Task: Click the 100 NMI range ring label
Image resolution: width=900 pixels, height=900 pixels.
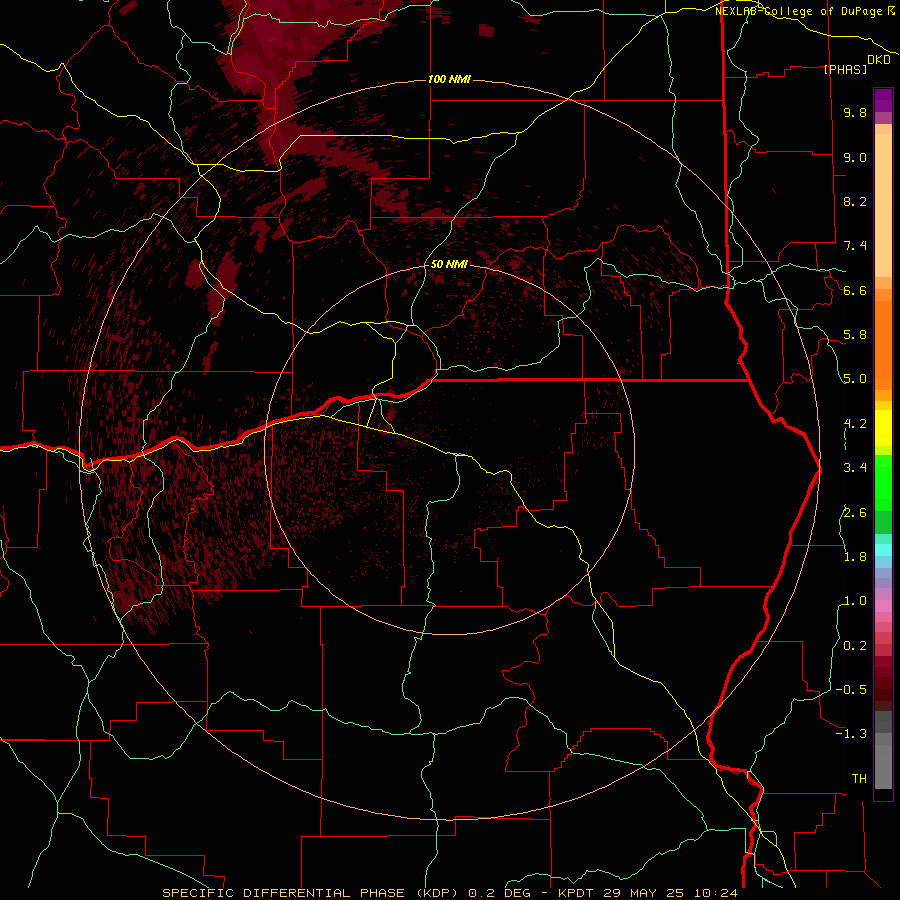Action: [x=449, y=79]
